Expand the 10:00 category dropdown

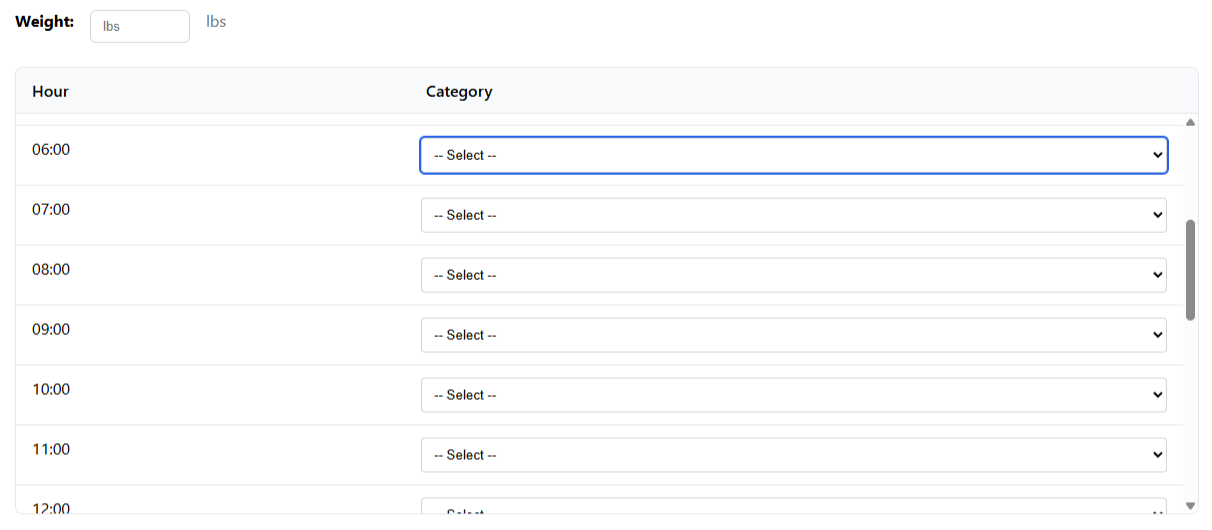click(793, 395)
